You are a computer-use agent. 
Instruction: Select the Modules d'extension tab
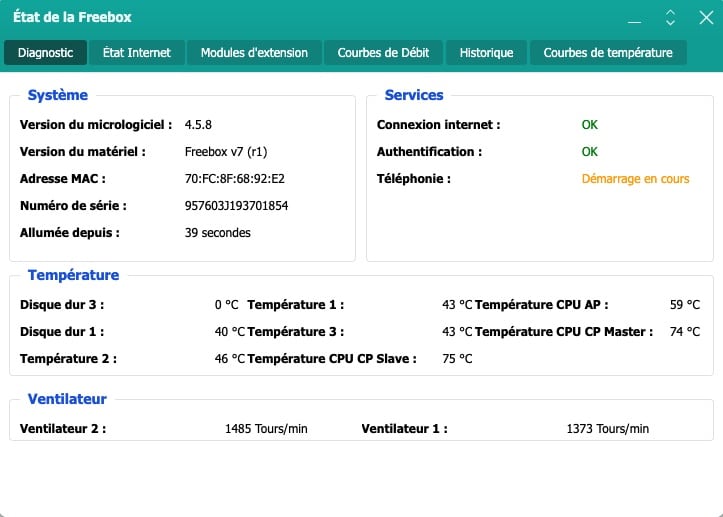click(254, 53)
